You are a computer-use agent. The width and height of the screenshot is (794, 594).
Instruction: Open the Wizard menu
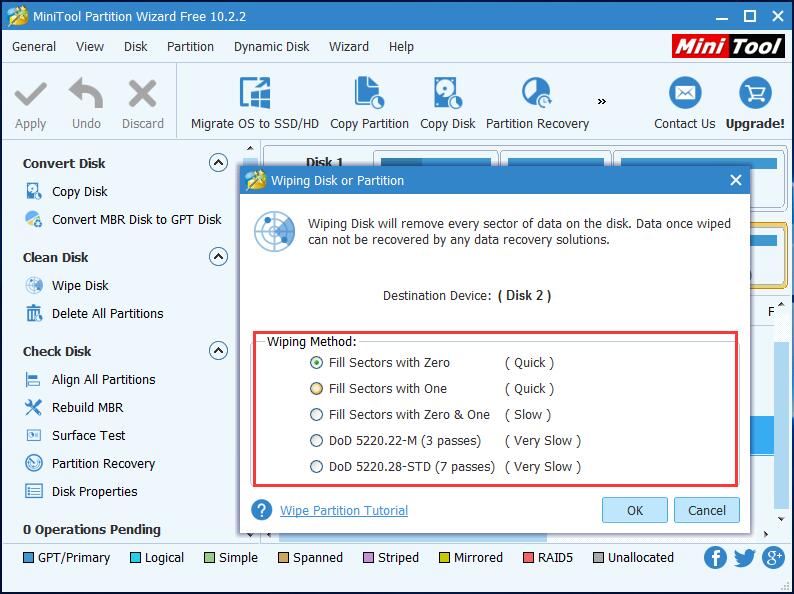(349, 47)
